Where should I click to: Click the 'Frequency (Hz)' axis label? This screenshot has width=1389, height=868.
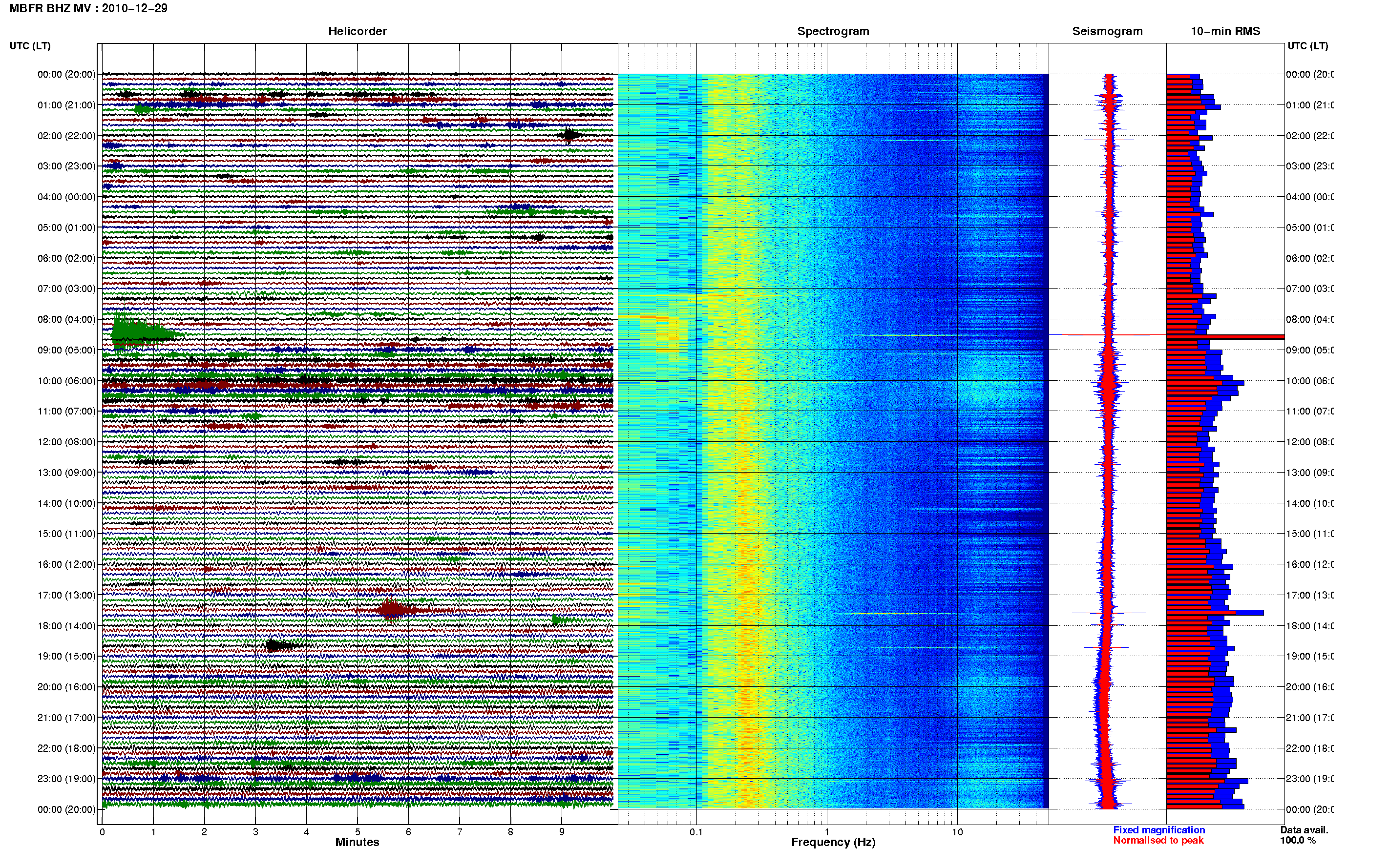(x=833, y=842)
